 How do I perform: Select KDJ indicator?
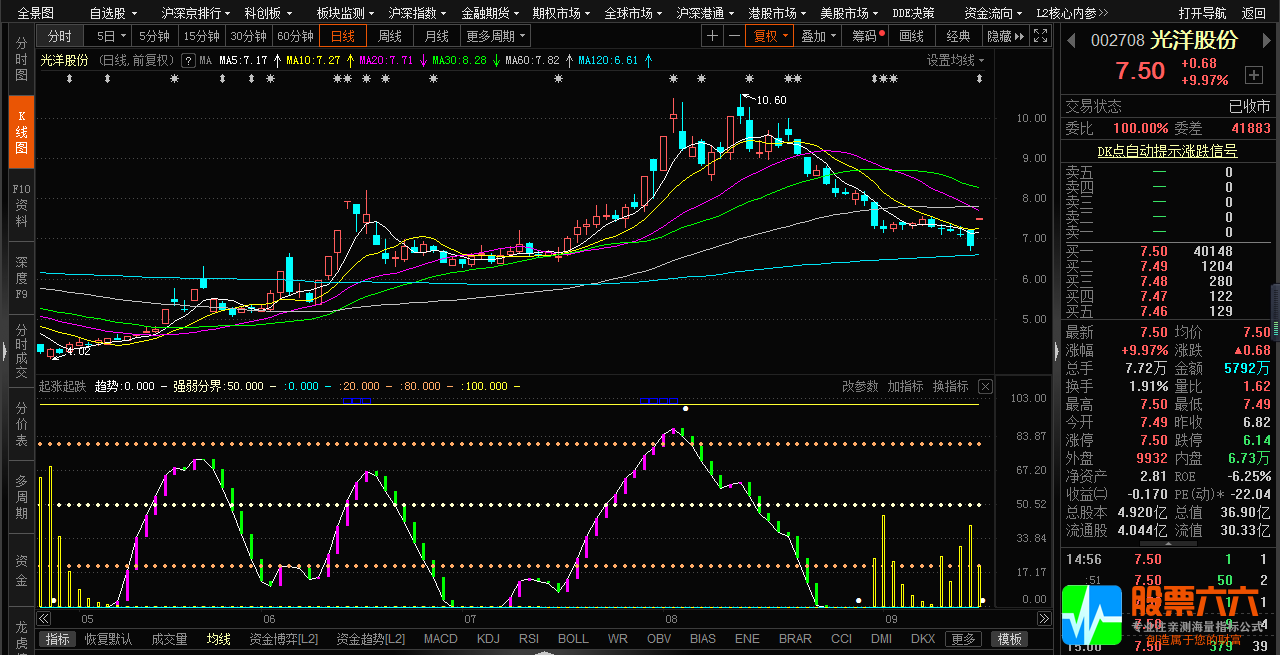coord(488,638)
